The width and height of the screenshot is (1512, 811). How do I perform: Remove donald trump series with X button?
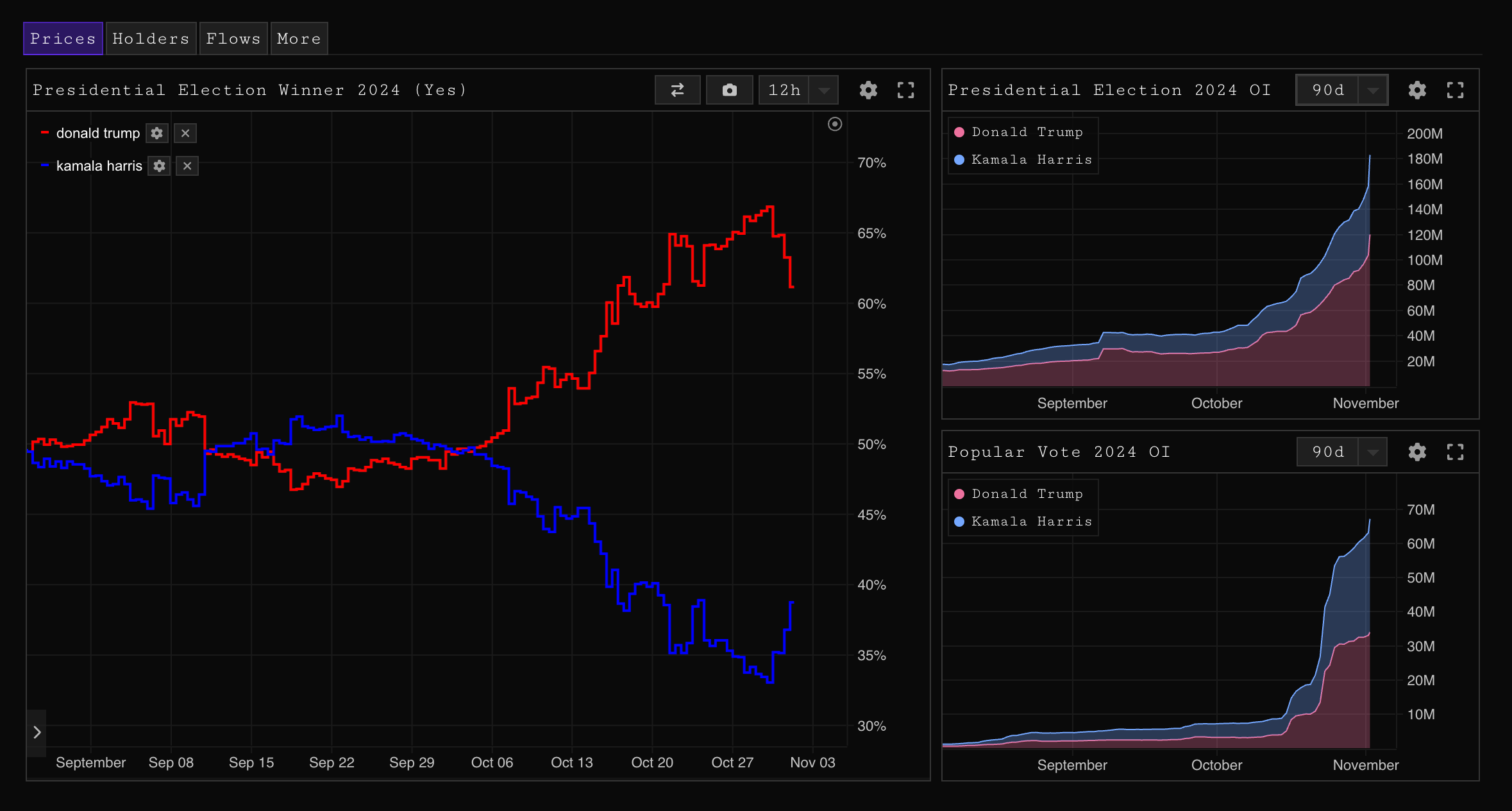click(185, 133)
